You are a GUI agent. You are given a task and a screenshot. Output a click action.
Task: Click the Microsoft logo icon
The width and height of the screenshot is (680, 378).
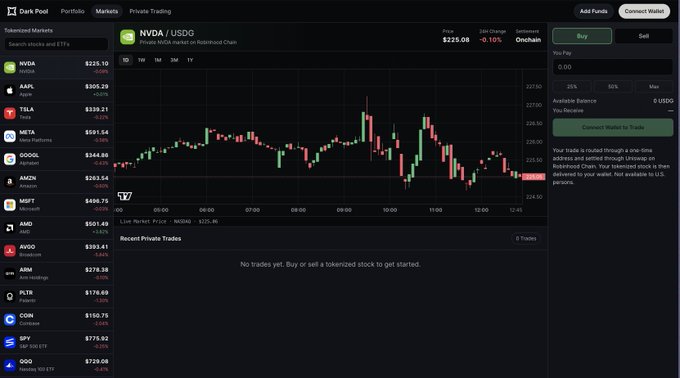[x=10, y=205]
